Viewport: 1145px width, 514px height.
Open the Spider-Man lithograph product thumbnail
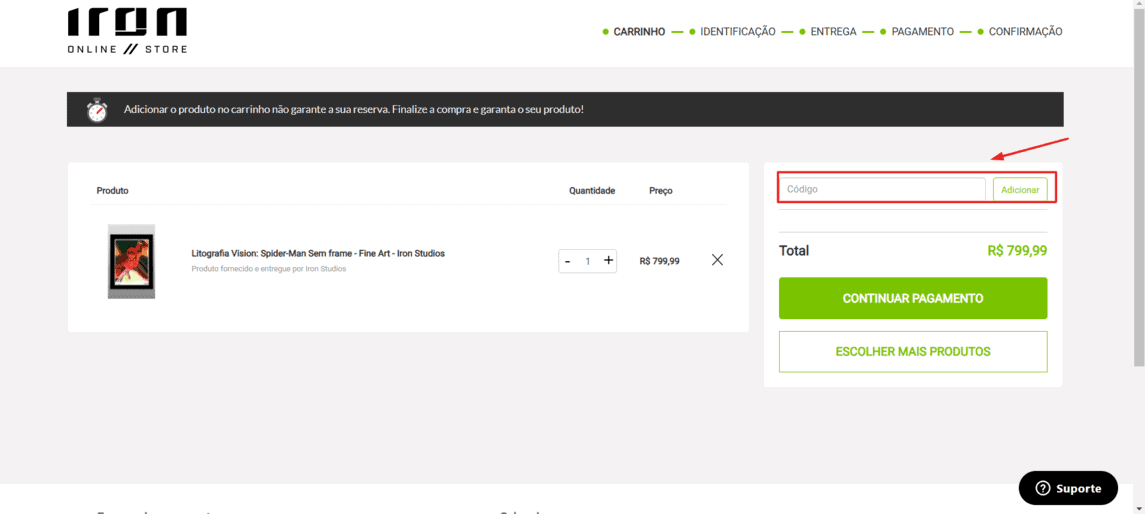131,261
